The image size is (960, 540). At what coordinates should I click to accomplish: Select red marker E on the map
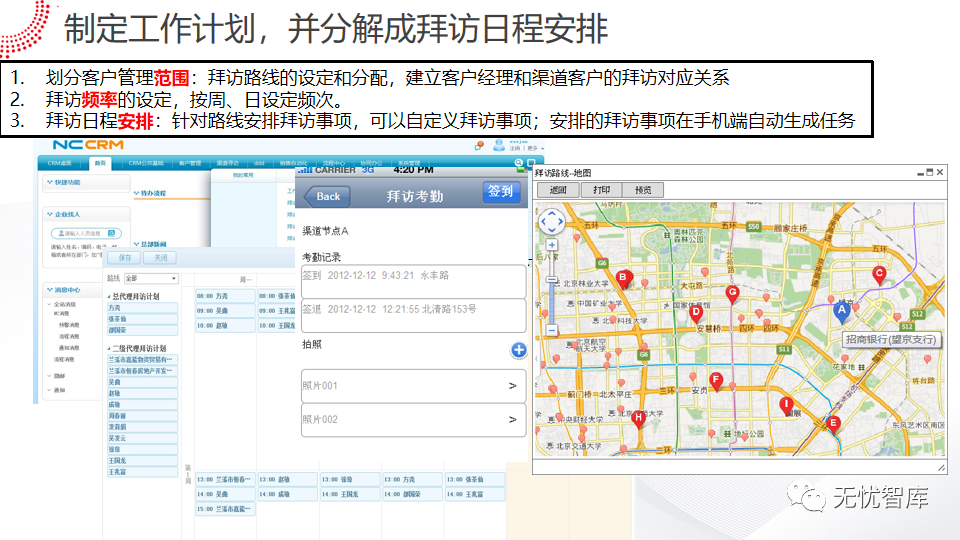833,424
